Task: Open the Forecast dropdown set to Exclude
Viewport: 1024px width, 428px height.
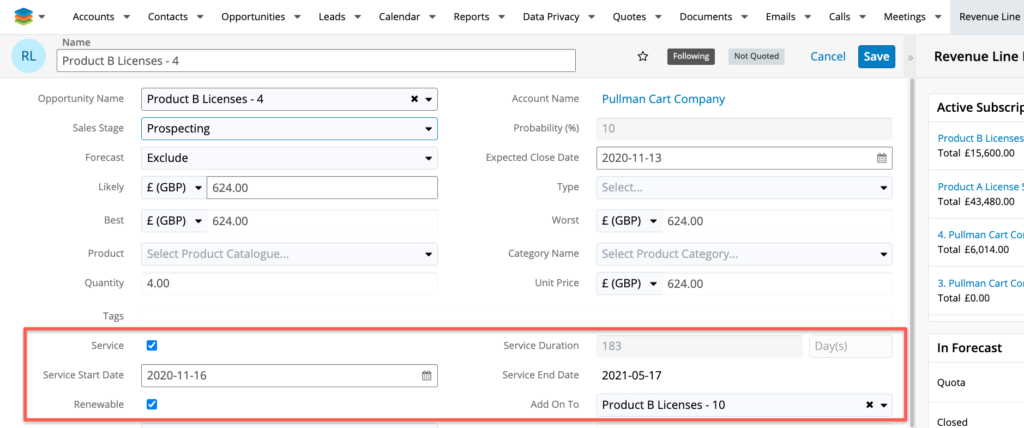Action: (289, 158)
